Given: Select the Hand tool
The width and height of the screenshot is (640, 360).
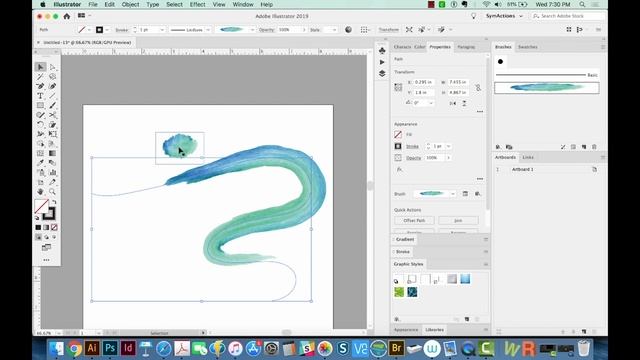Looking at the screenshot, I should 40,191.
